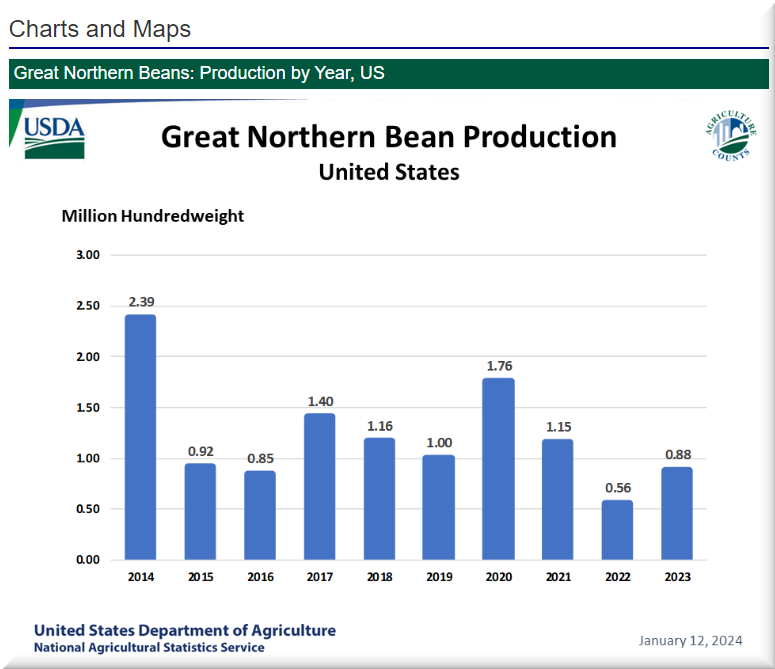The image size is (775, 669).
Task: Select the Great Northern Beans green title bar
Action: point(387,74)
